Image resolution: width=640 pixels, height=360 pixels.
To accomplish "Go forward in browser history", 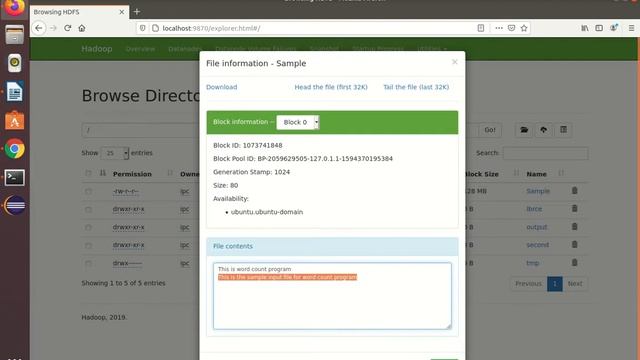I will (x=53, y=28).
